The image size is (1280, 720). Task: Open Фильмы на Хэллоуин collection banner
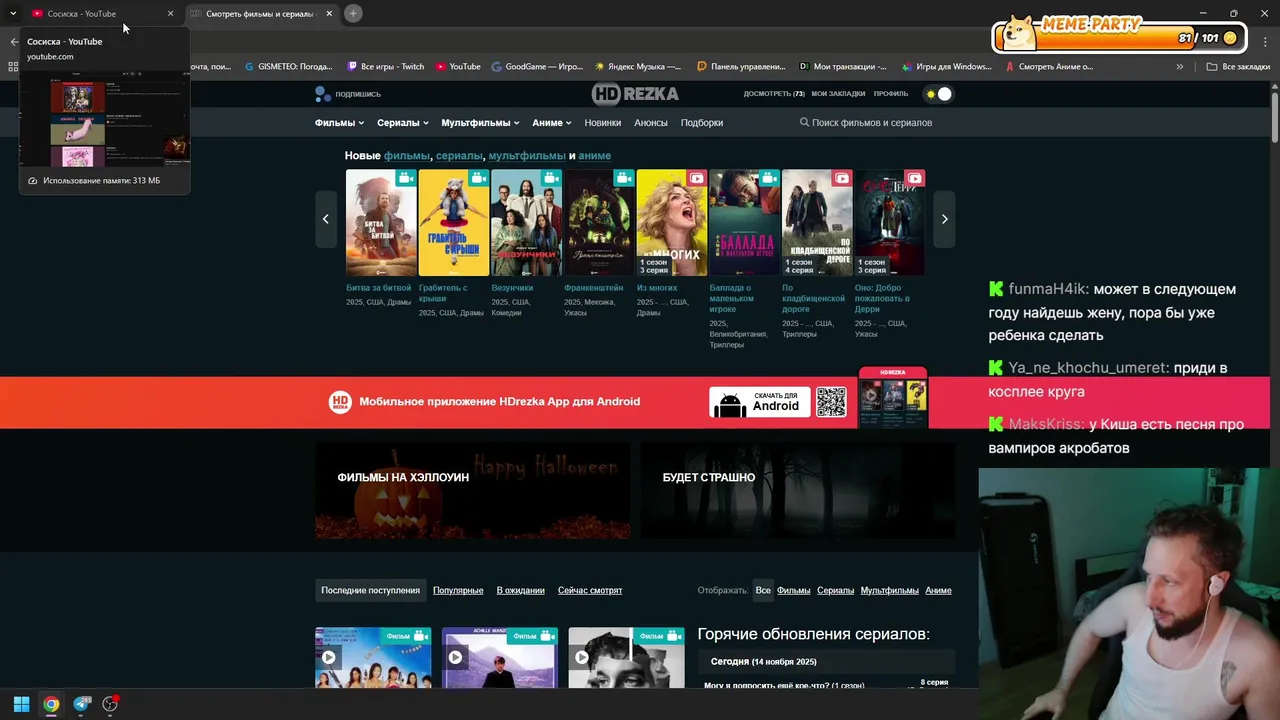[473, 491]
